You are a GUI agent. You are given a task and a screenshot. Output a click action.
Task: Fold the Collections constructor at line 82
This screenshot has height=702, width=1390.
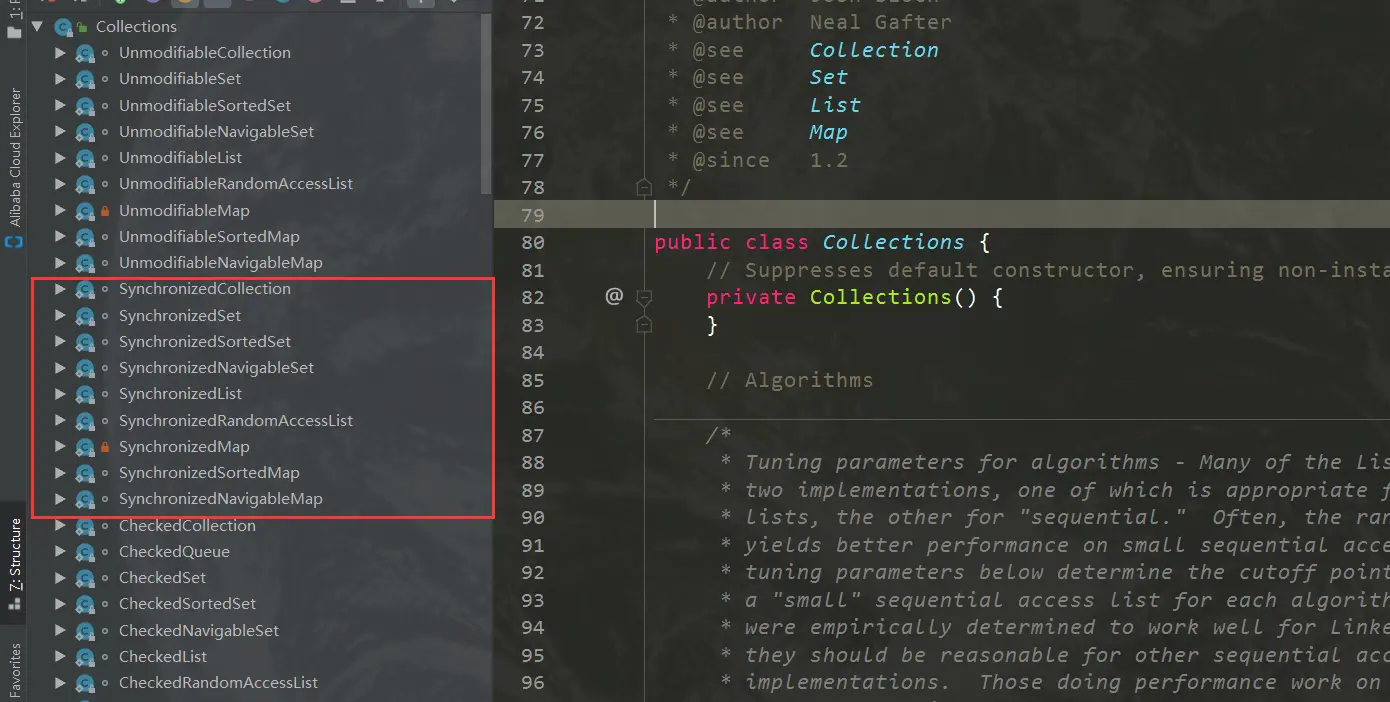(644, 297)
